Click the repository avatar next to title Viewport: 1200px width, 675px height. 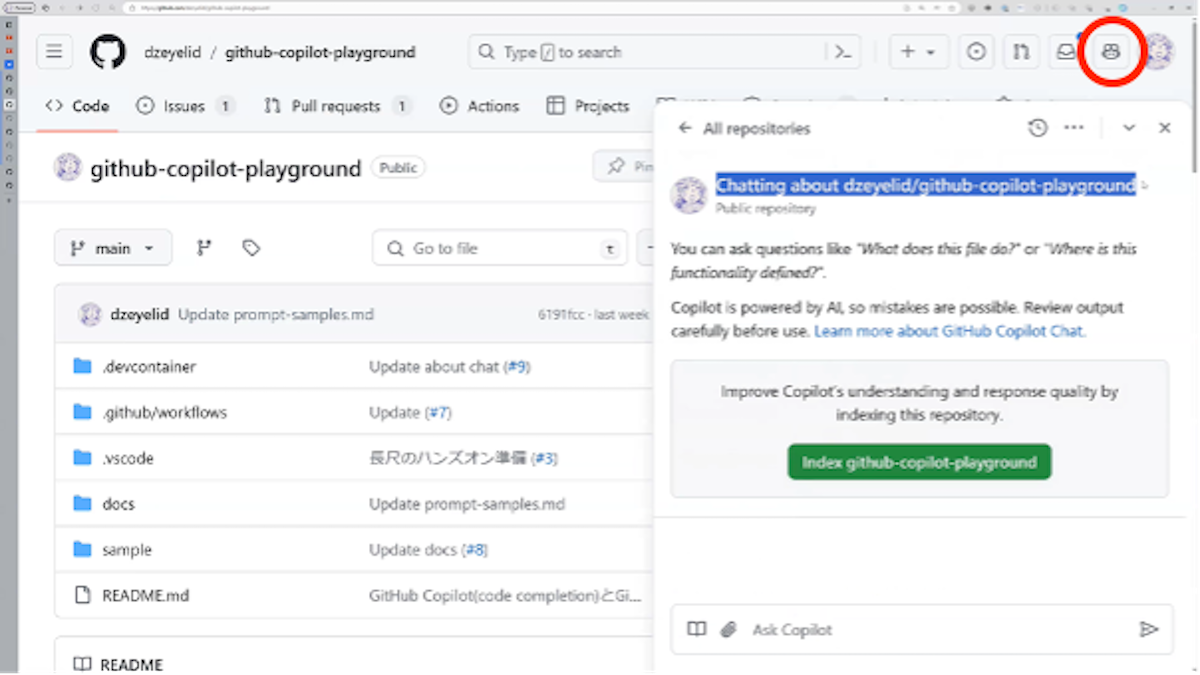[x=68, y=167]
